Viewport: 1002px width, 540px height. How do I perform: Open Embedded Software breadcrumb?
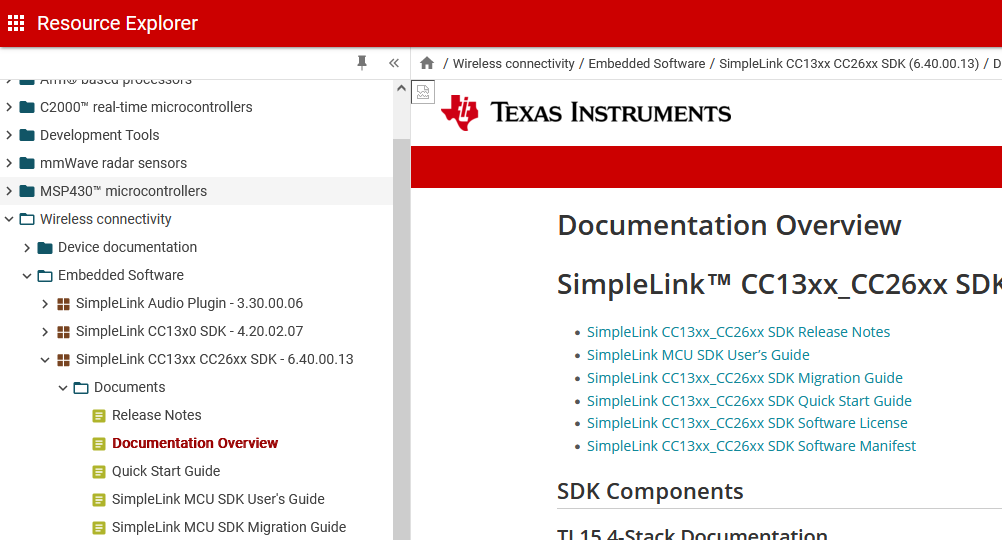pyautogui.click(x=647, y=64)
